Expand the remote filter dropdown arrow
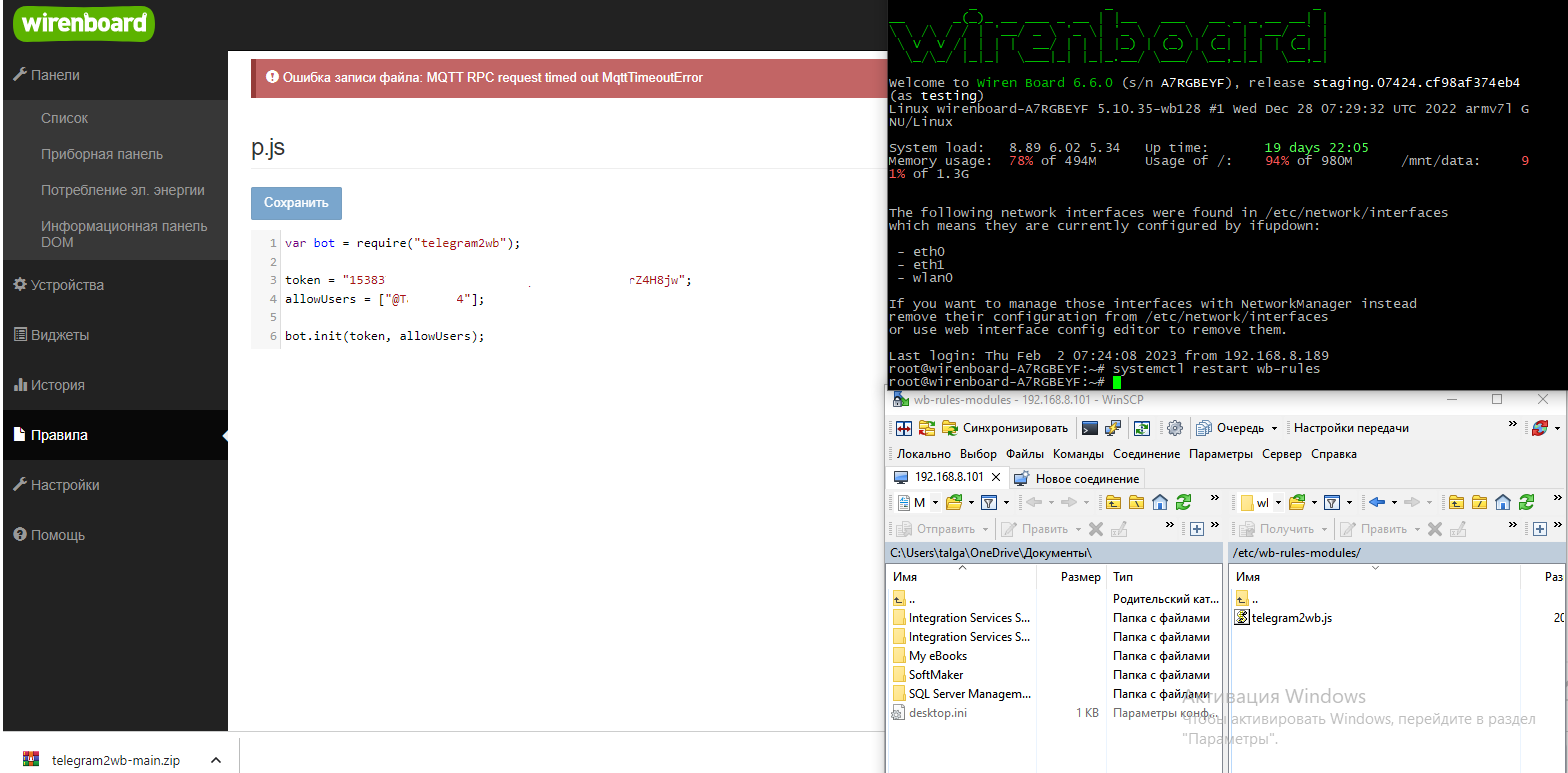The width and height of the screenshot is (1568, 773). pyautogui.click(x=1349, y=503)
